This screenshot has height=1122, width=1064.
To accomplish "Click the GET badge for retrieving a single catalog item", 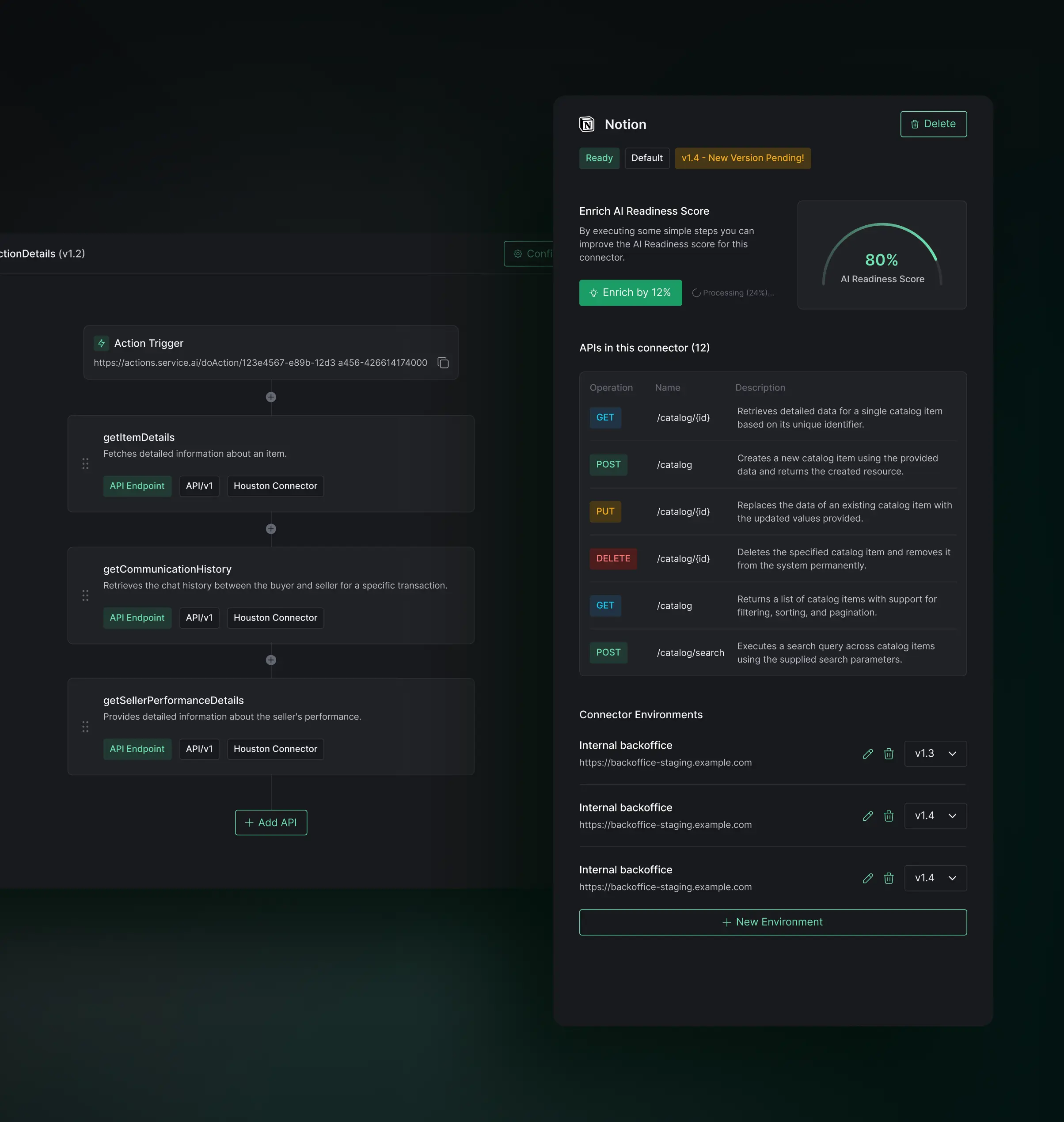I will point(605,418).
